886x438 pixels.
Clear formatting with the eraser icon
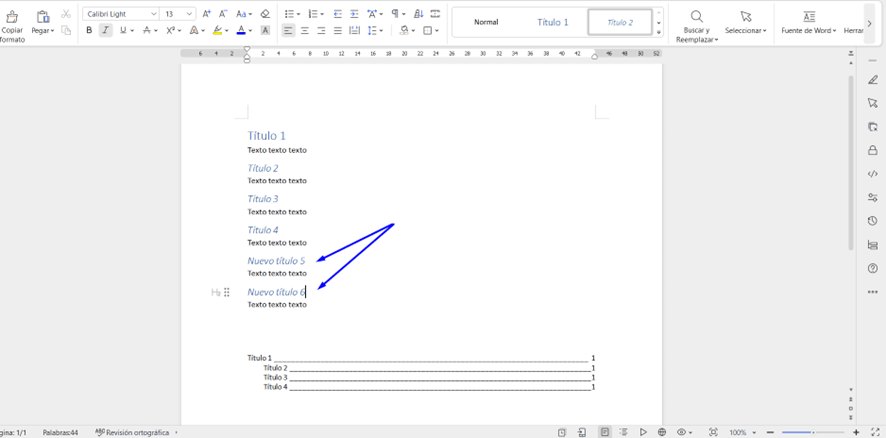[x=265, y=14]
